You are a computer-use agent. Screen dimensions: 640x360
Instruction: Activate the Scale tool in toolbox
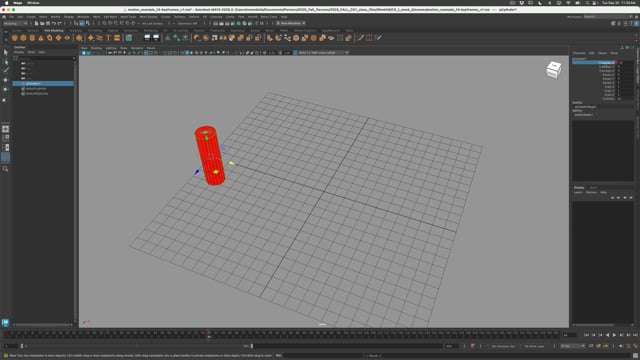pyautogui.click(x=5, y=99)
